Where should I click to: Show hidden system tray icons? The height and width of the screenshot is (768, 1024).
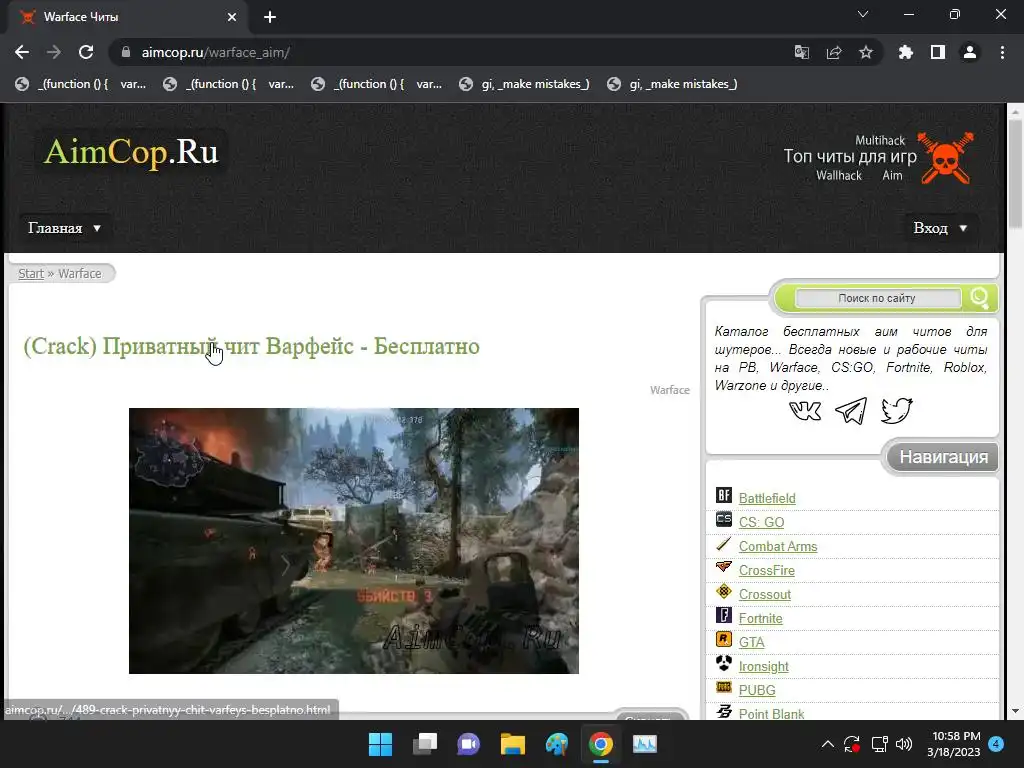(x=827, y=744)
